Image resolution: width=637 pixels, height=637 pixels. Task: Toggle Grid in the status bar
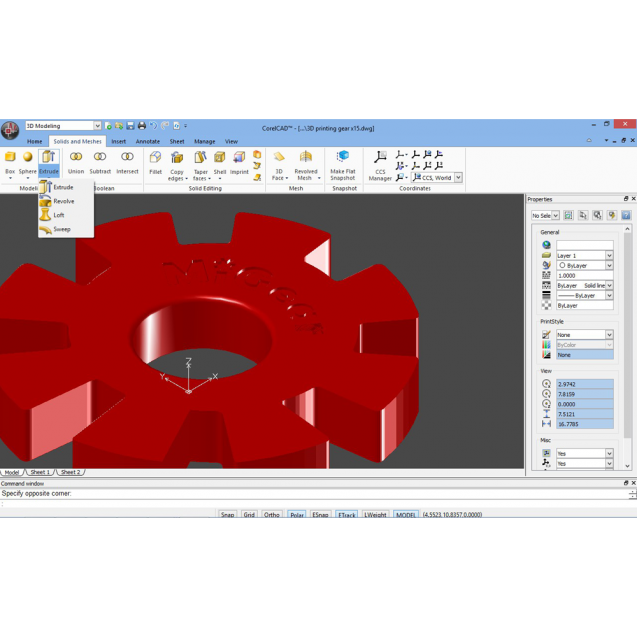pos(249,514)
